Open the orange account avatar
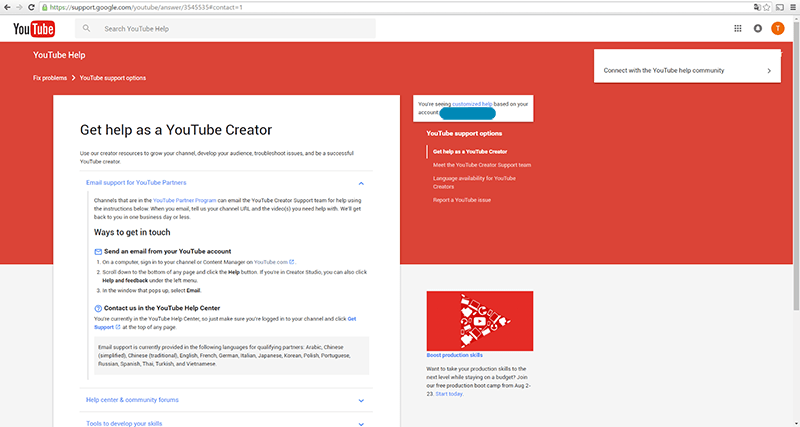 [778, 29]
